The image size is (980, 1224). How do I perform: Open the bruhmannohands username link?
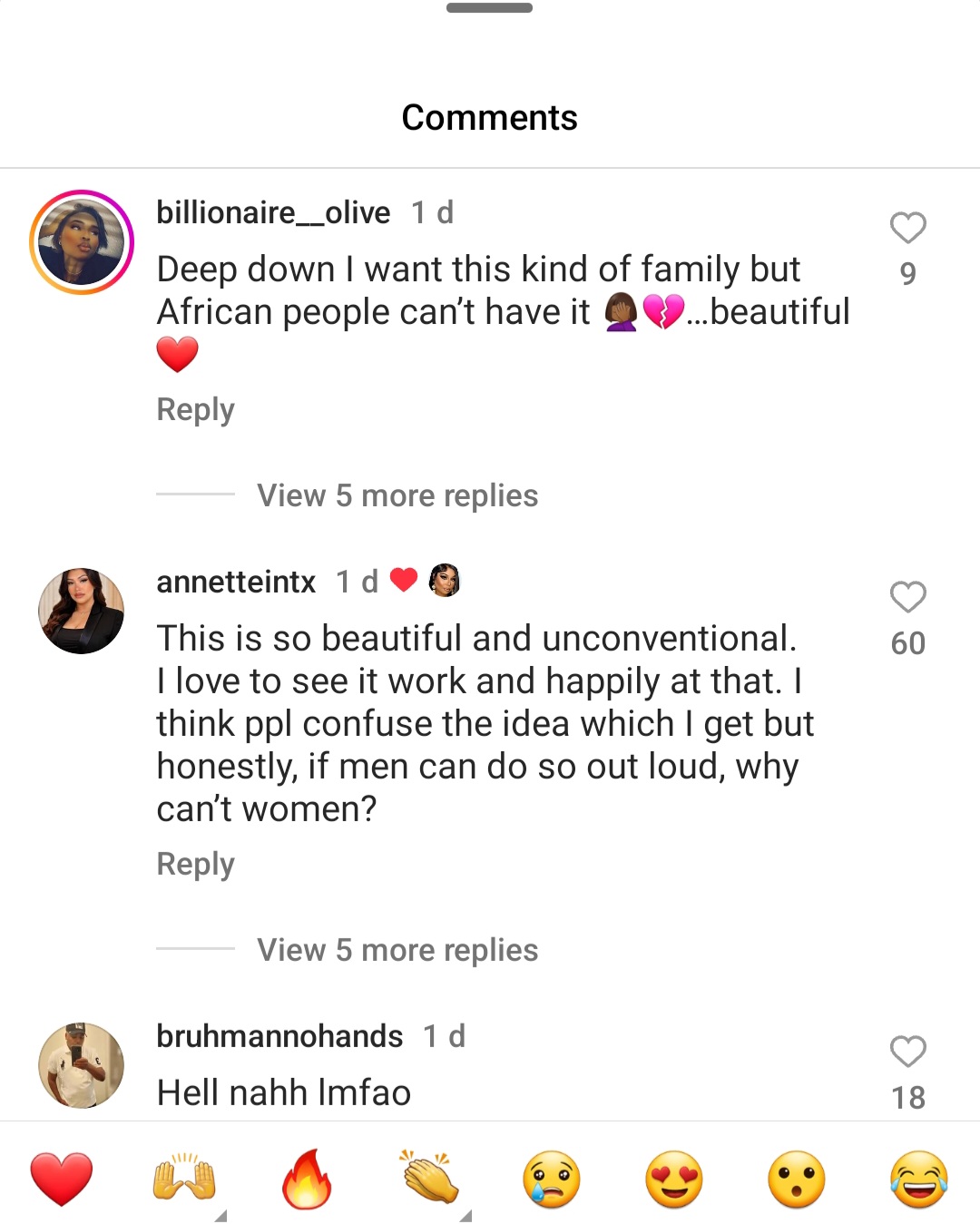tap(279, 1036)
